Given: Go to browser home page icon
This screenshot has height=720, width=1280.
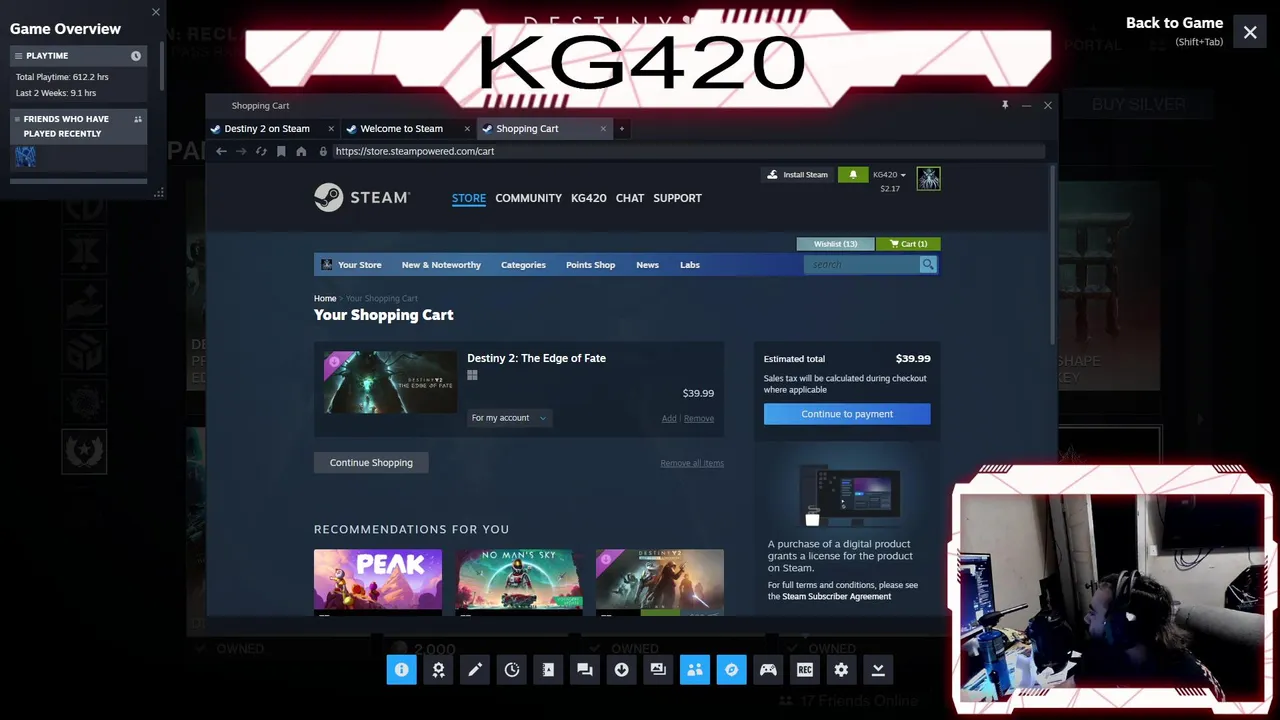Looking at the screenshot, I should 301,151.
